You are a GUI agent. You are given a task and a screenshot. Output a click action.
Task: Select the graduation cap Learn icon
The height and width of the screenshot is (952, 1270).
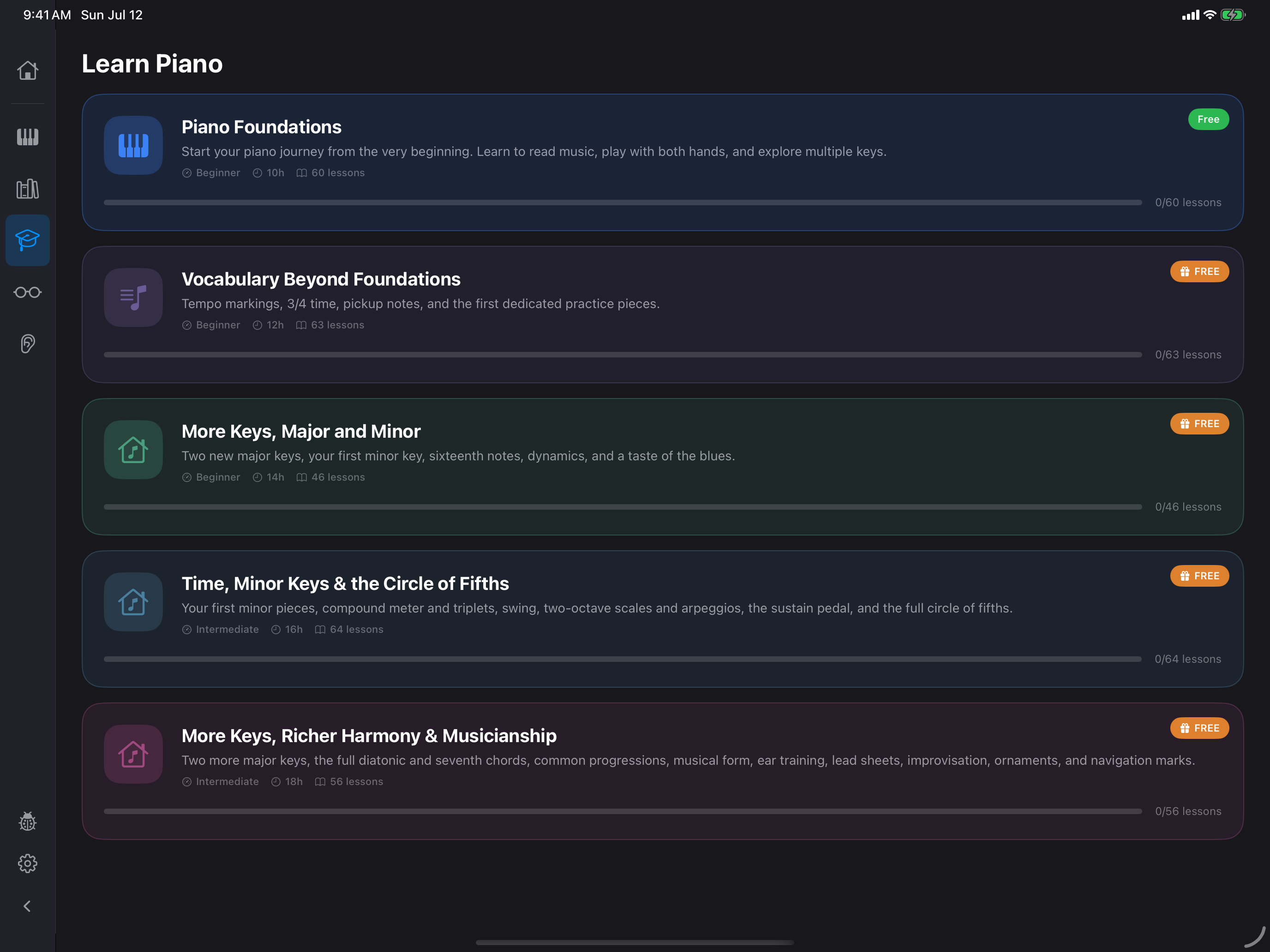[x=28, y=240]
